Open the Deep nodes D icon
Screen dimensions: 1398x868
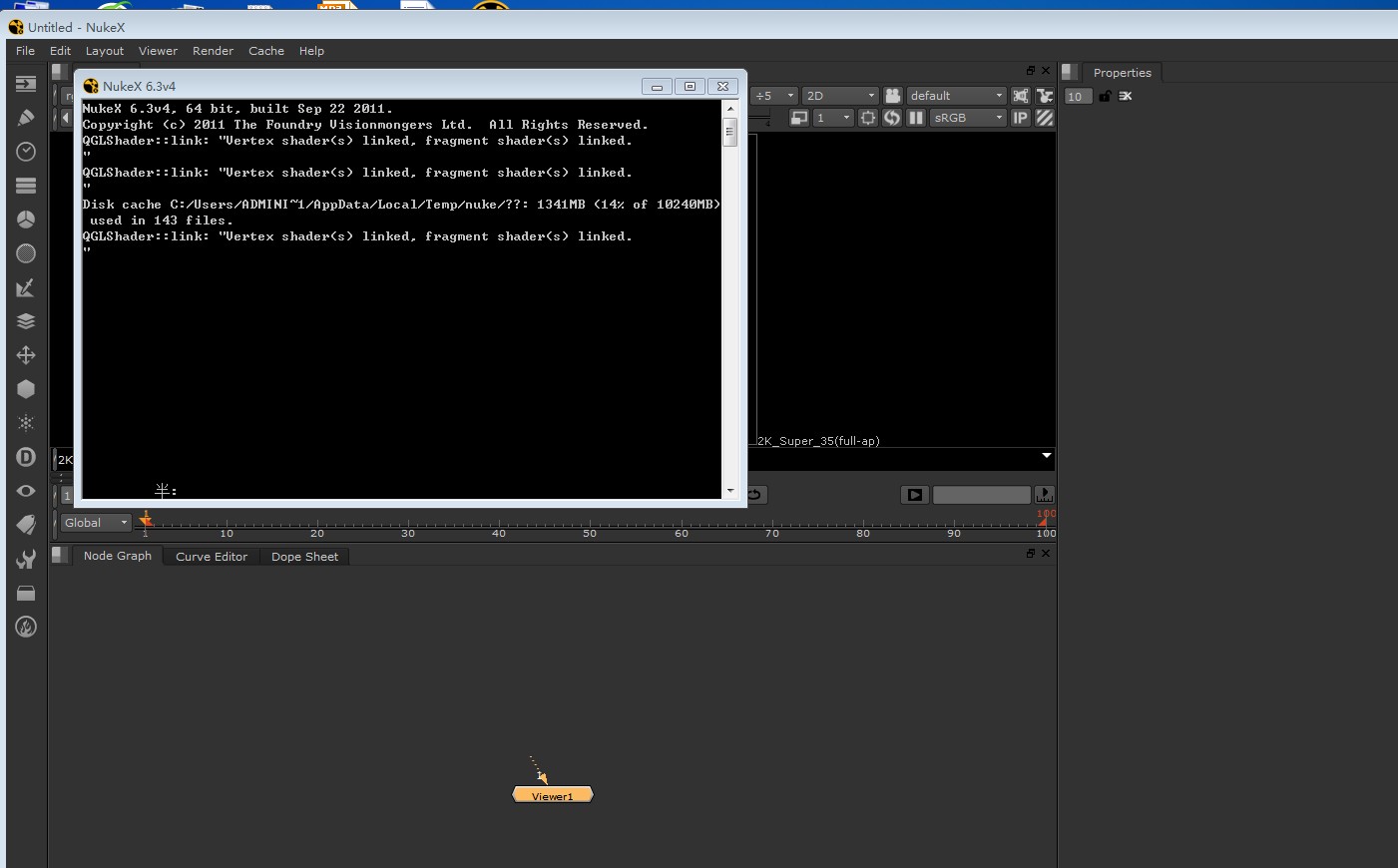pos(26,457)
